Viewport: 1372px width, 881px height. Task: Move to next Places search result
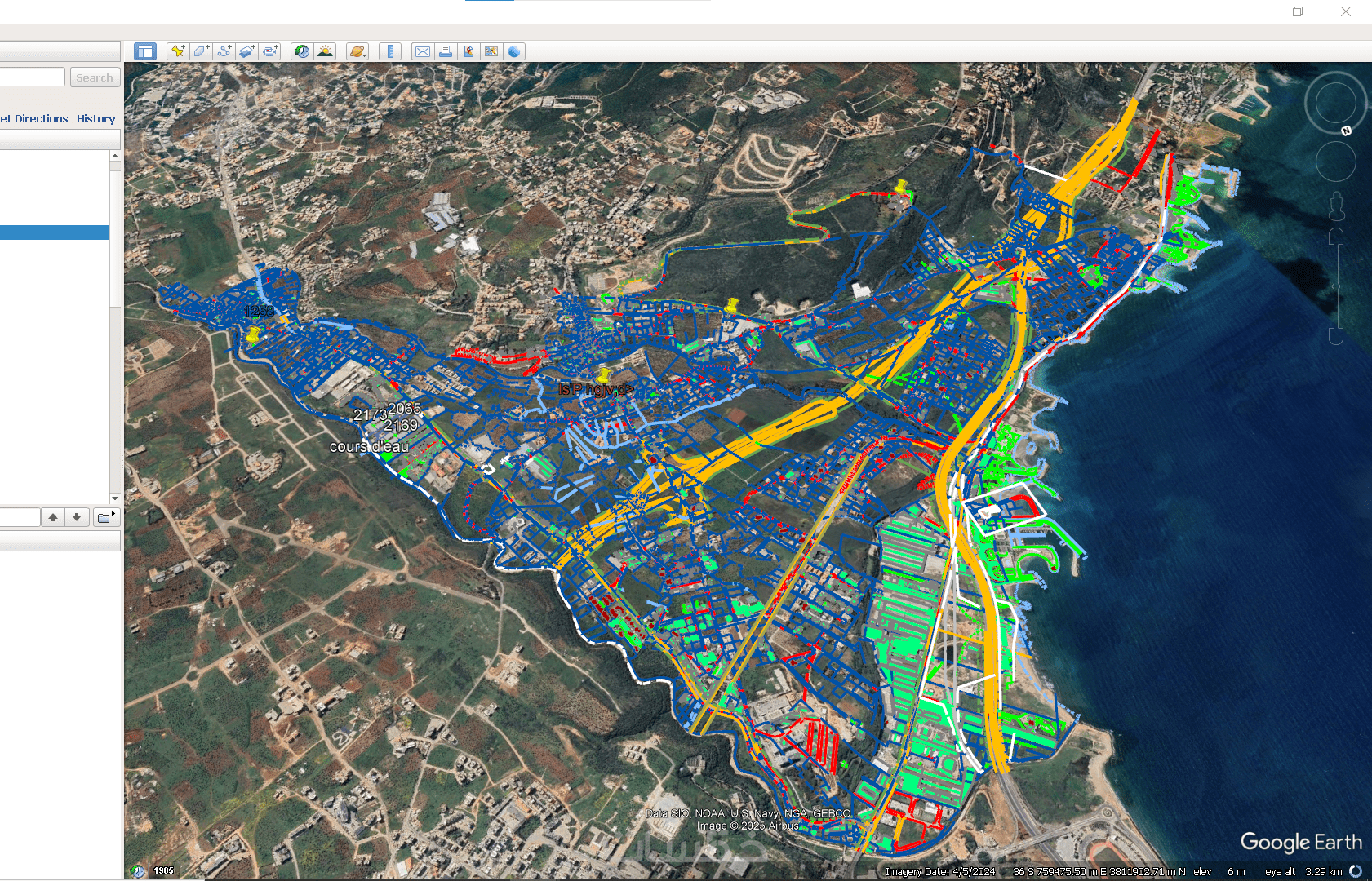point(77,517)
